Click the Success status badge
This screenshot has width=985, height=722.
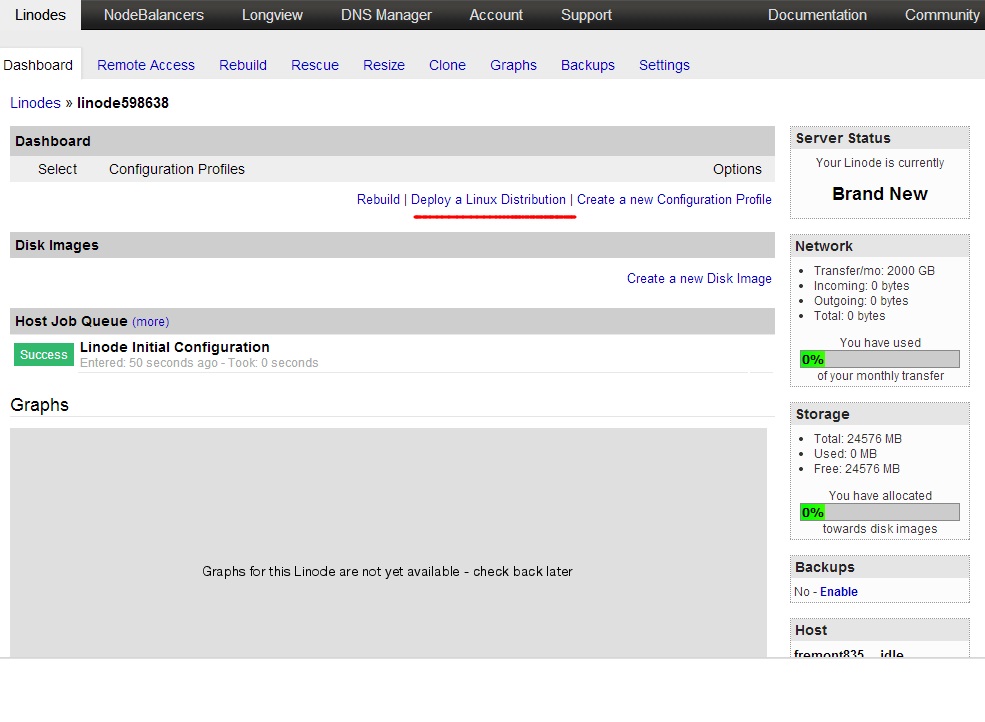point(43,354)
